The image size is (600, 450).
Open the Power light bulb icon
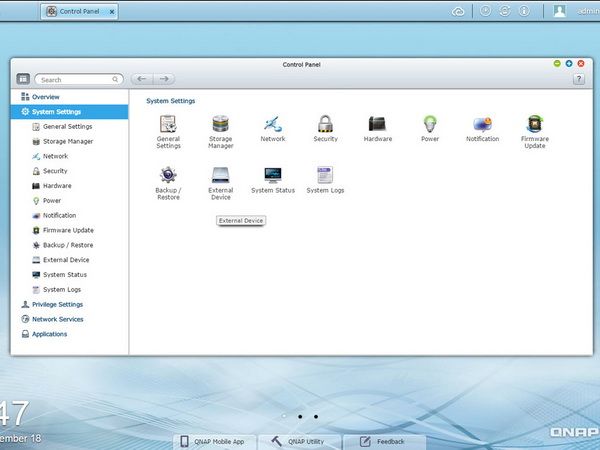click(x=430, y=124)
